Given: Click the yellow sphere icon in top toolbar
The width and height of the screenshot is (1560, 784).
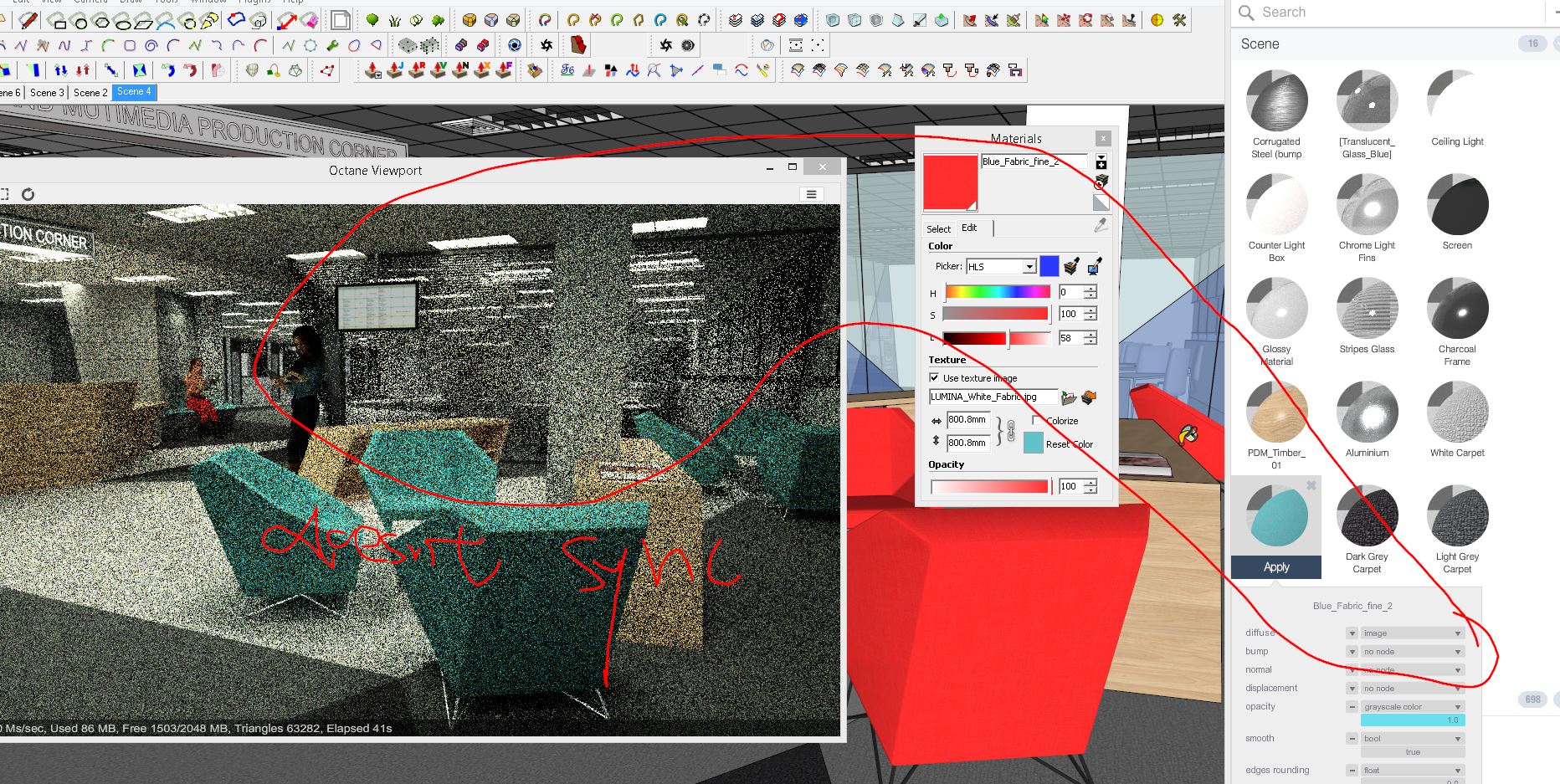Looking at the screenshot, I should (x=1157, y=20).
